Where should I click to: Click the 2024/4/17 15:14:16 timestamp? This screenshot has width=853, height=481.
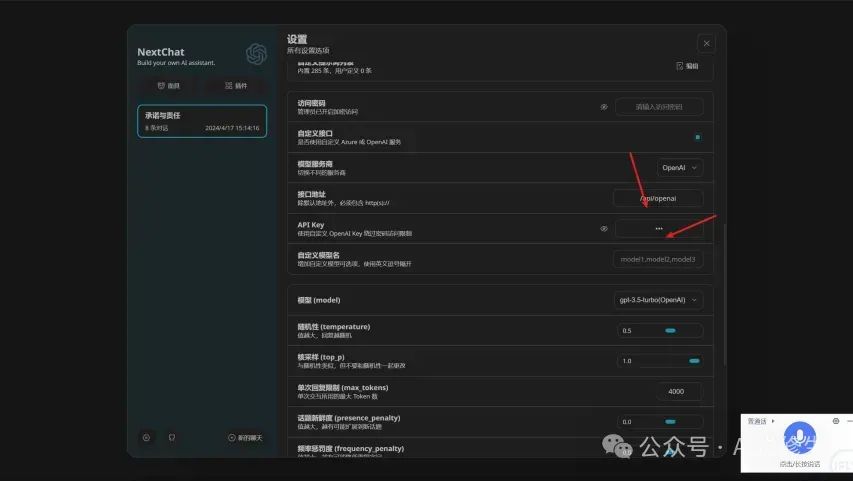232,128
